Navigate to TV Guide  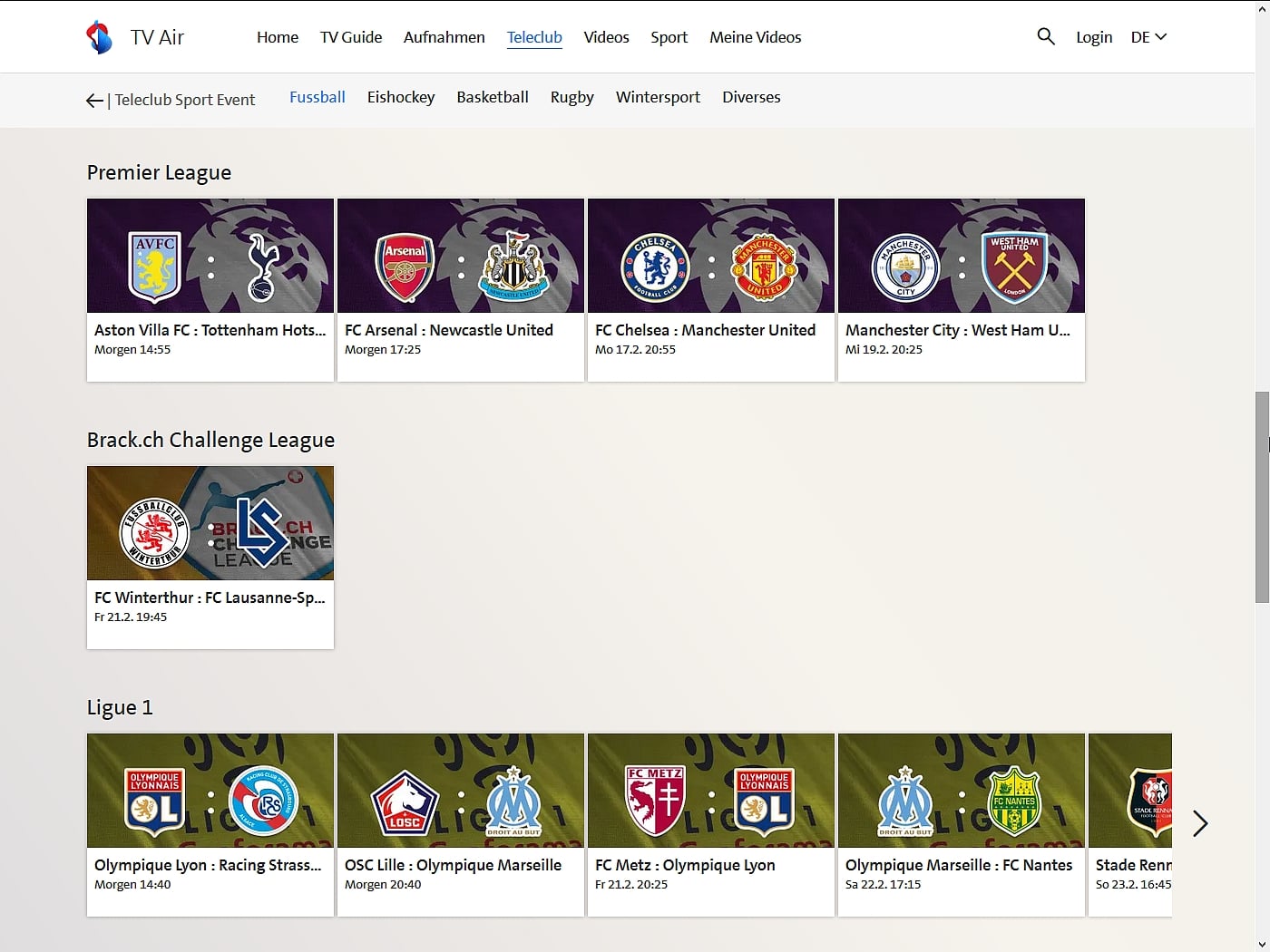click(x=351, y=36)
